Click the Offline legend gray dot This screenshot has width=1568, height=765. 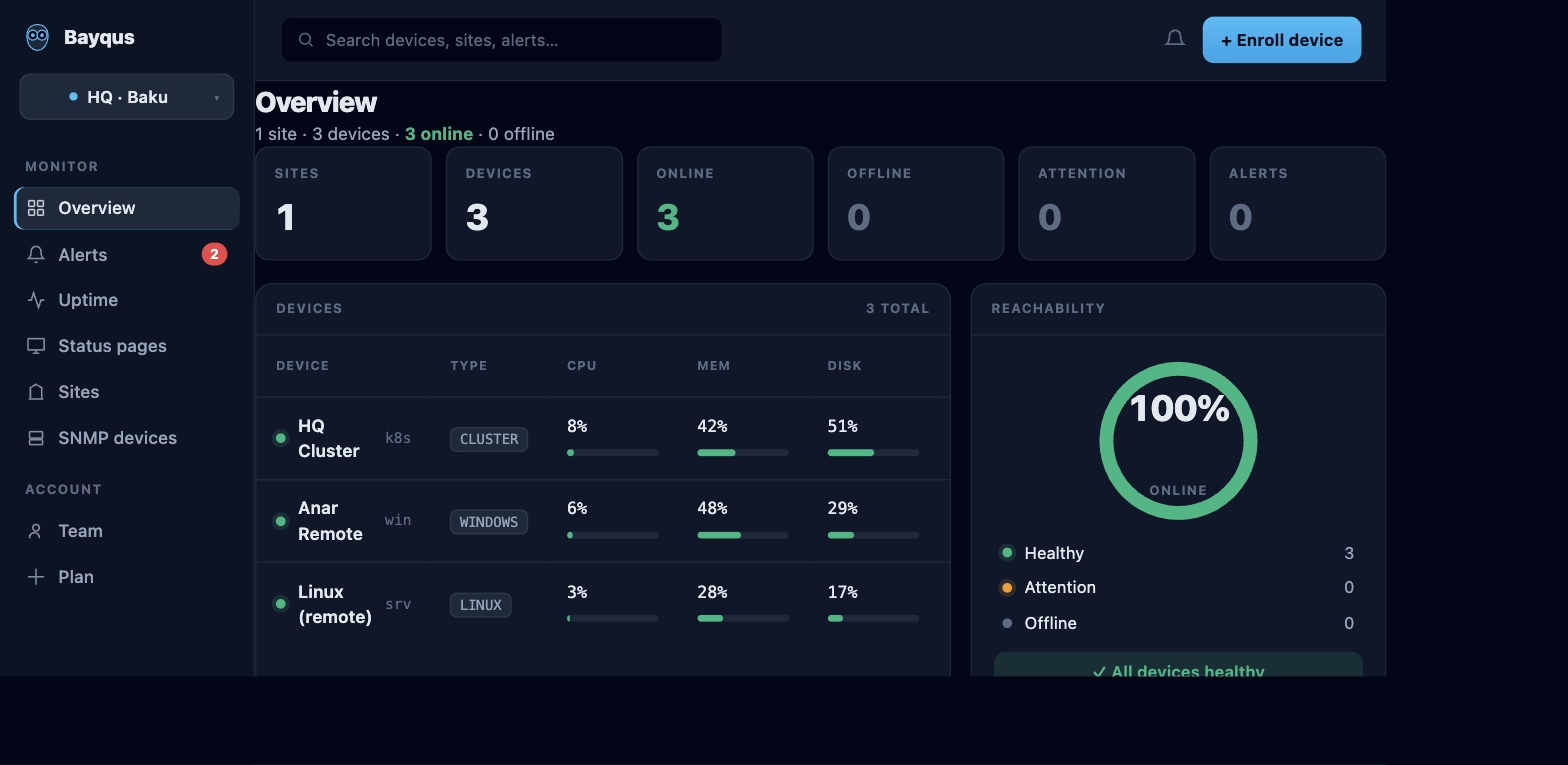pyautogui.click(x=1007, y=623)
